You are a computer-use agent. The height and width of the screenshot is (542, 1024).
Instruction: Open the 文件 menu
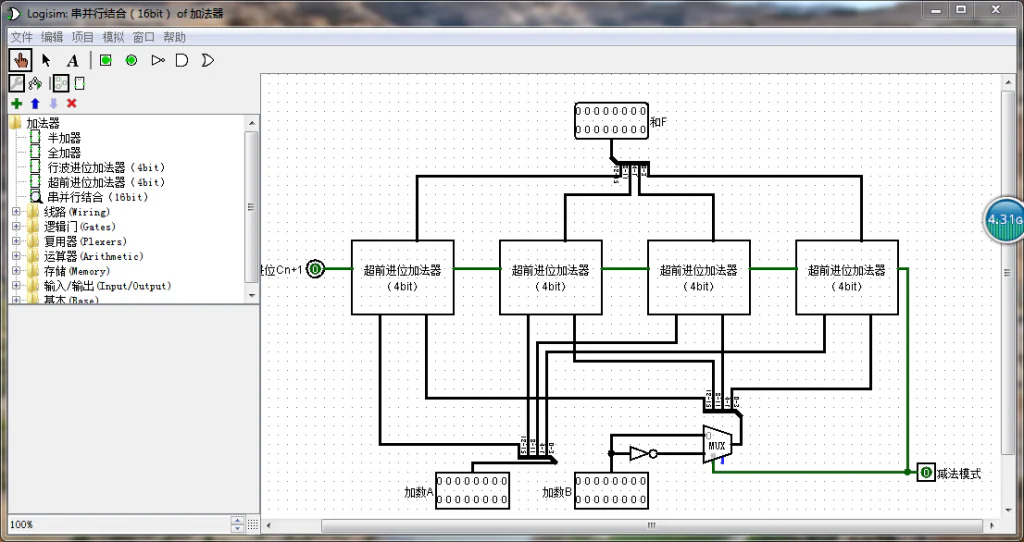tap(21, 37)
